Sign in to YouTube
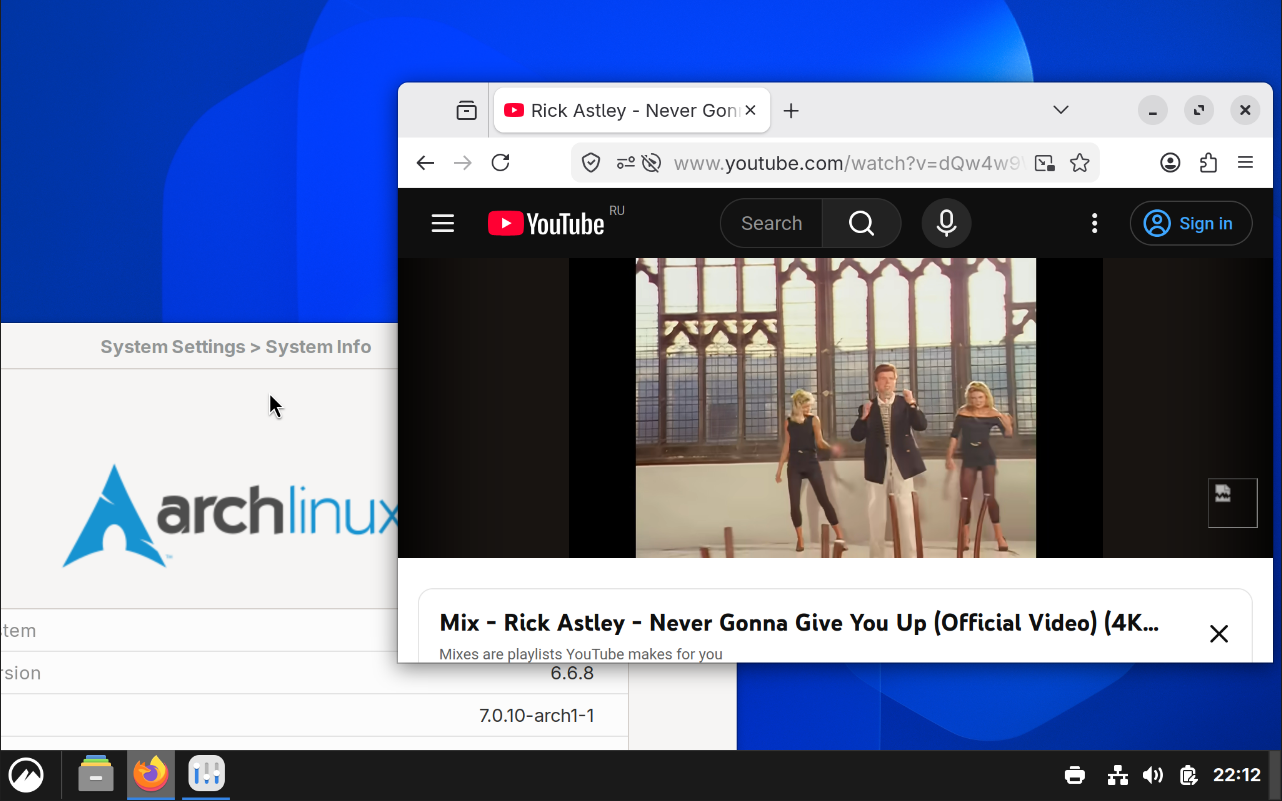 point(1191,223)
